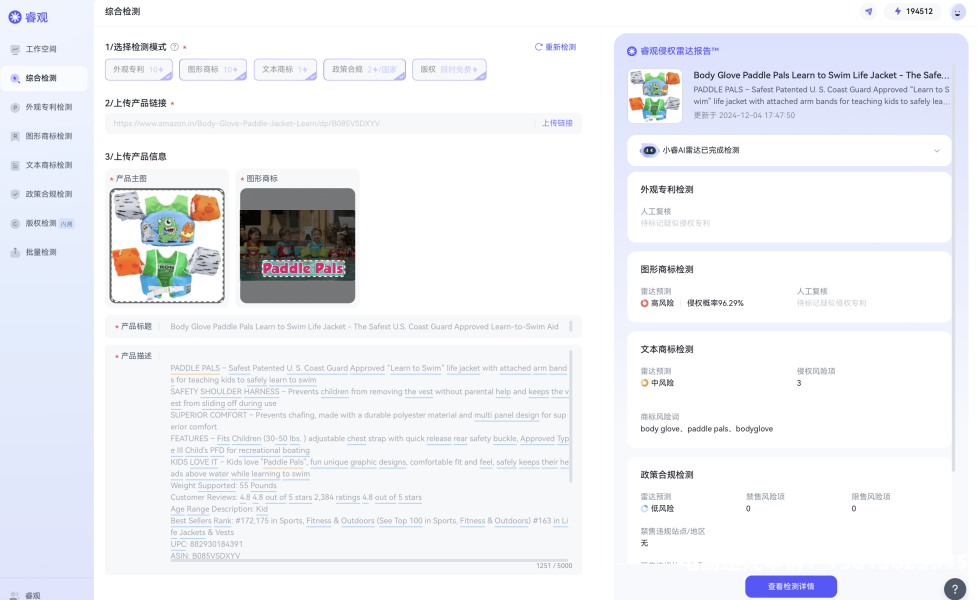
Task: Toggle the 版权 detection mode
Action: (449, 70)
